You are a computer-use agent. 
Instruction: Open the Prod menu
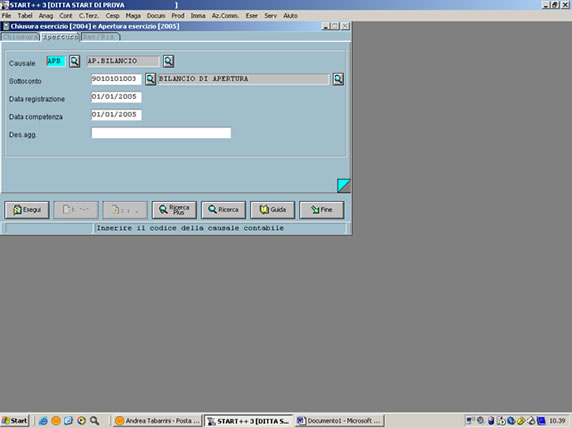[178, 16]
